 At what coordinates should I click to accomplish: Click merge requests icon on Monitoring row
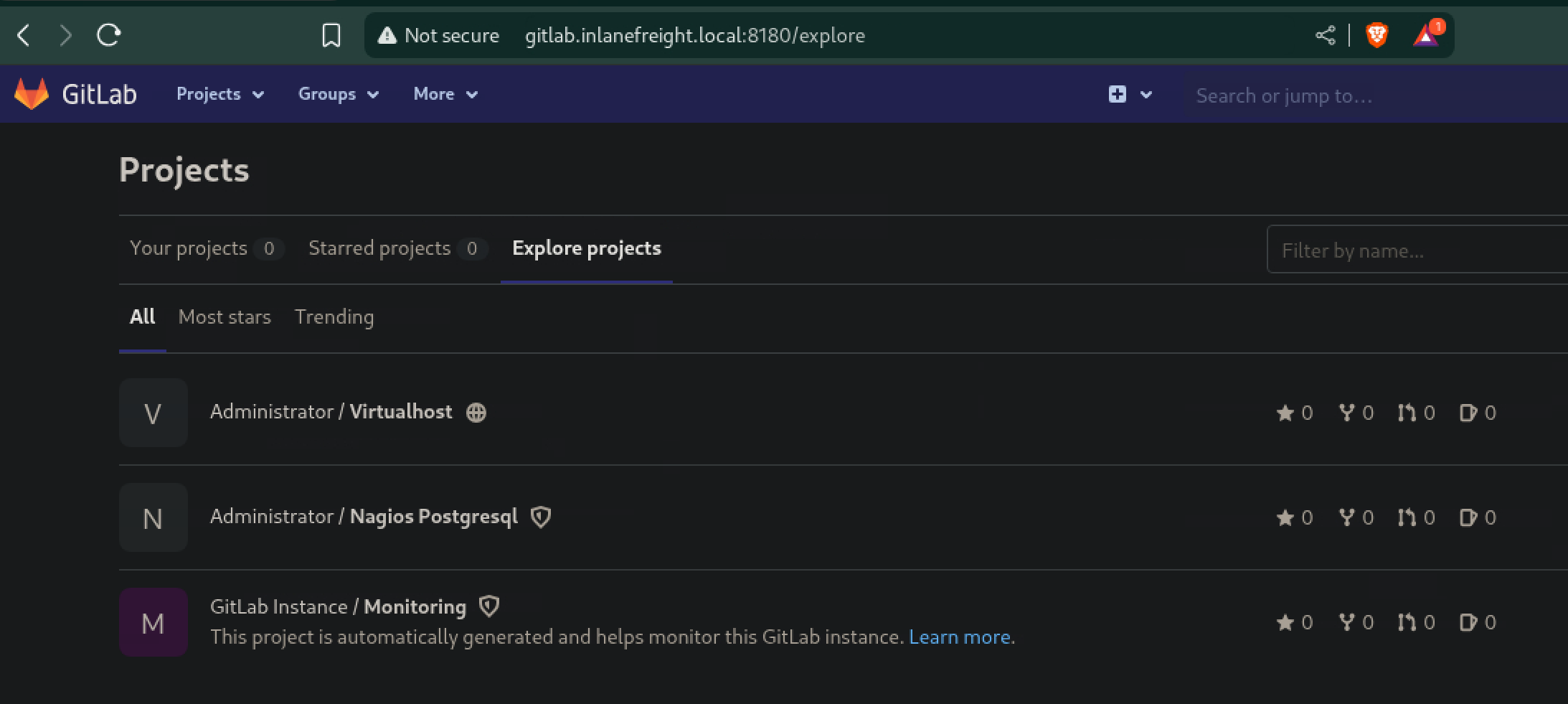pyautogui.click(x=1407, y=622)
